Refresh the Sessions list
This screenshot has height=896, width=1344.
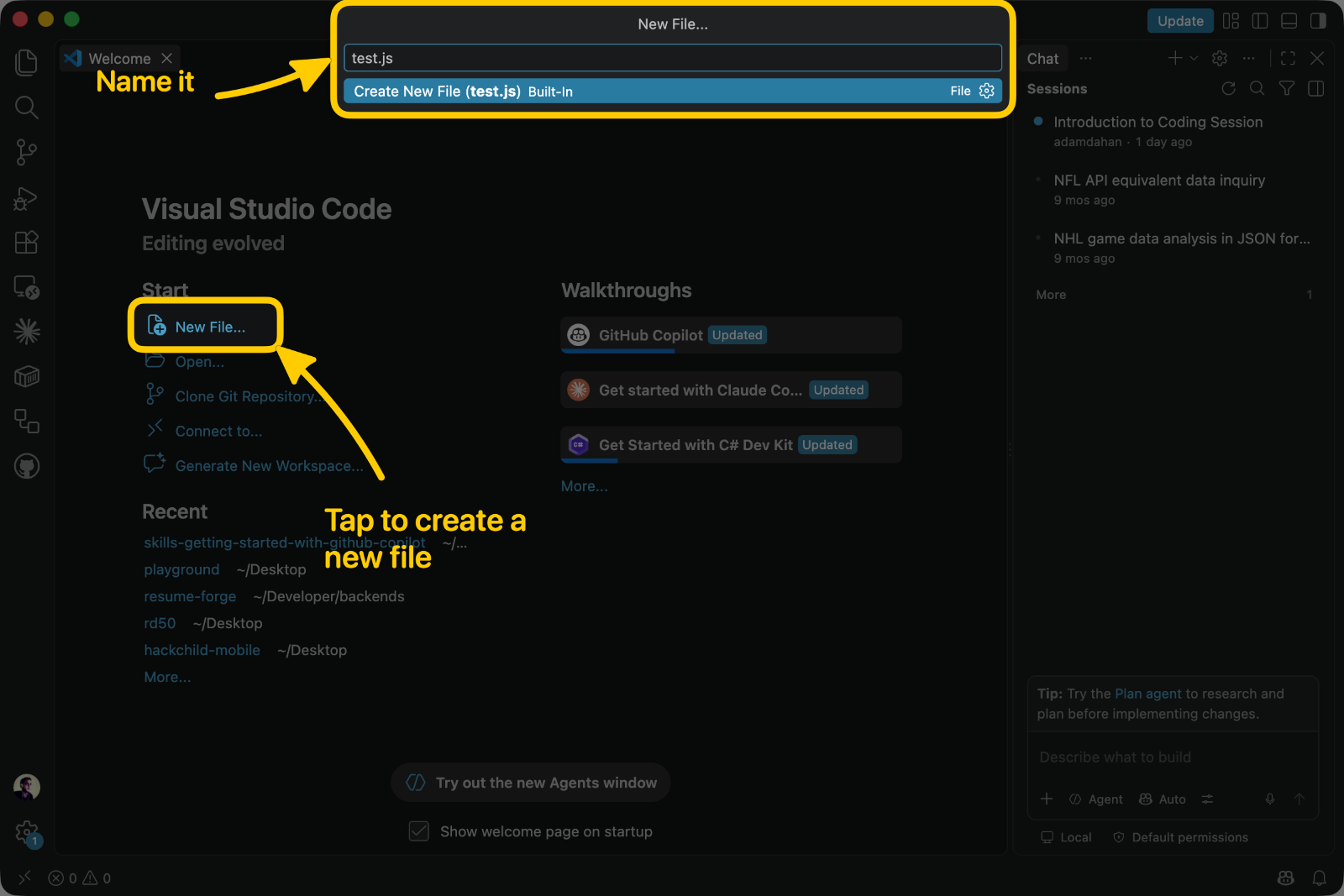[1228, 88]
